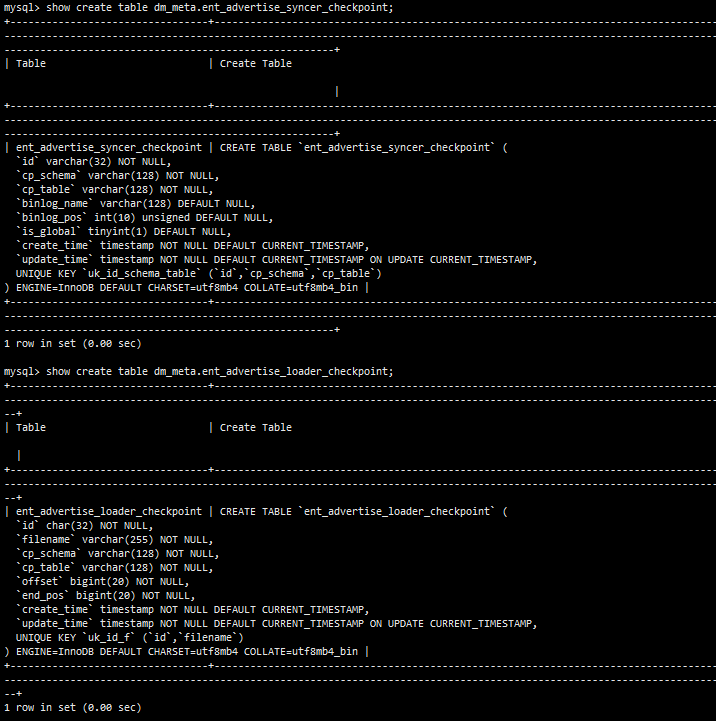Click the `id` varchar(32) NOT NULL line
716x721 pixels.
click(94, 161)
